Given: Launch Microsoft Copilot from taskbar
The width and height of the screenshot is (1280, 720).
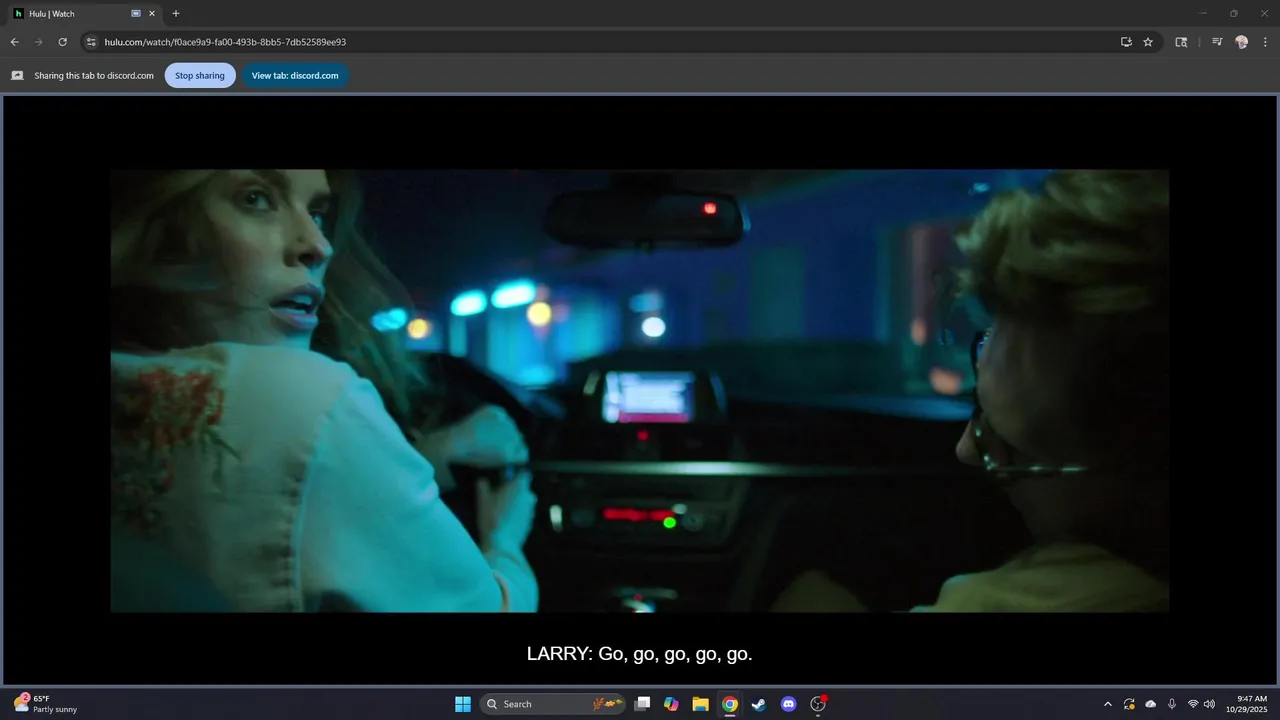Looking at the screenshot, I should 671,704.
